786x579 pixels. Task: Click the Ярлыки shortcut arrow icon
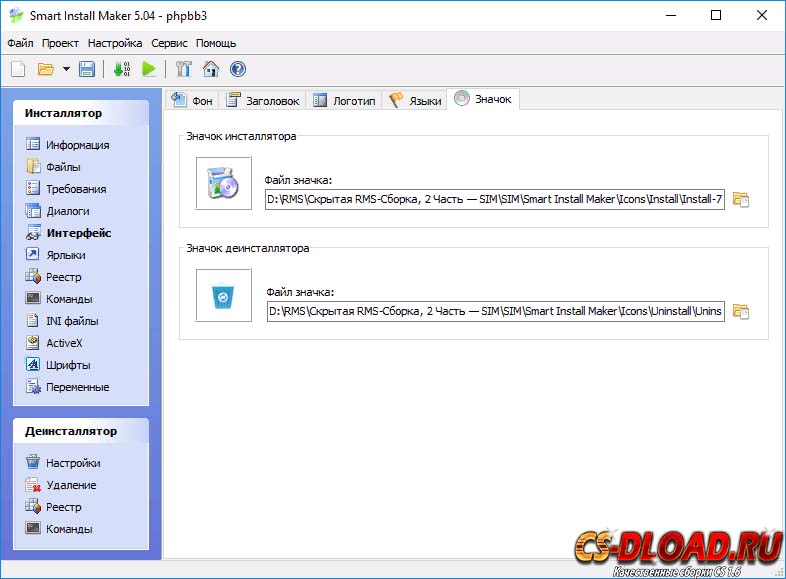pos(33,254)
